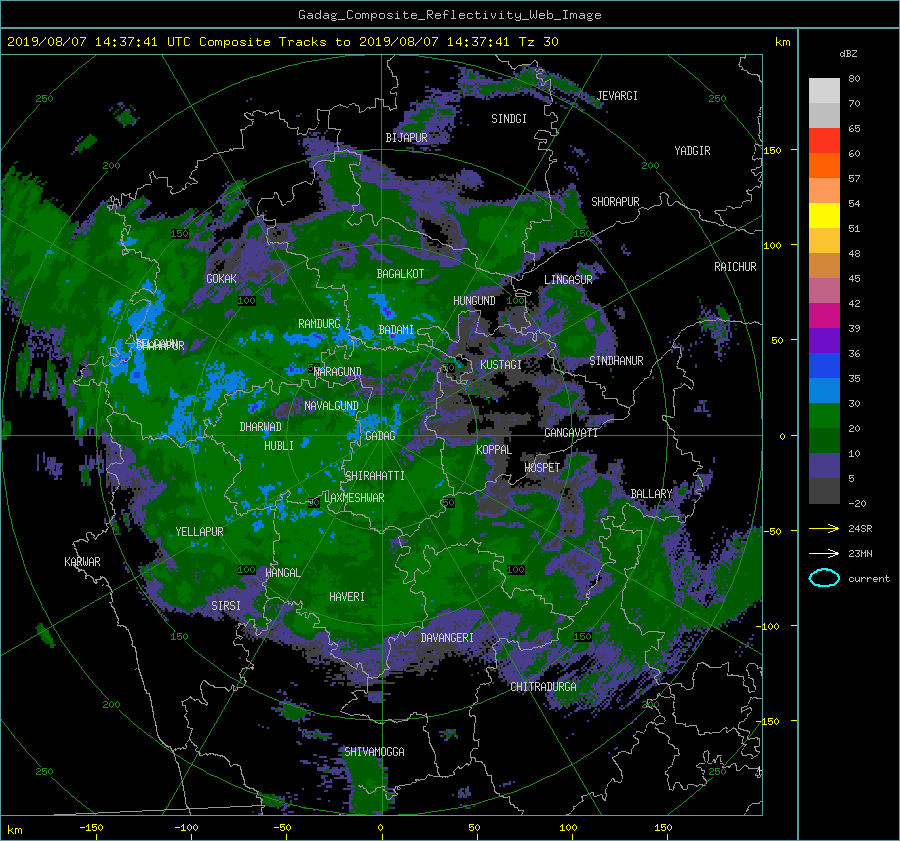Click the HUBLI city label
Screen dimensions: 900x841
(279, 445)
